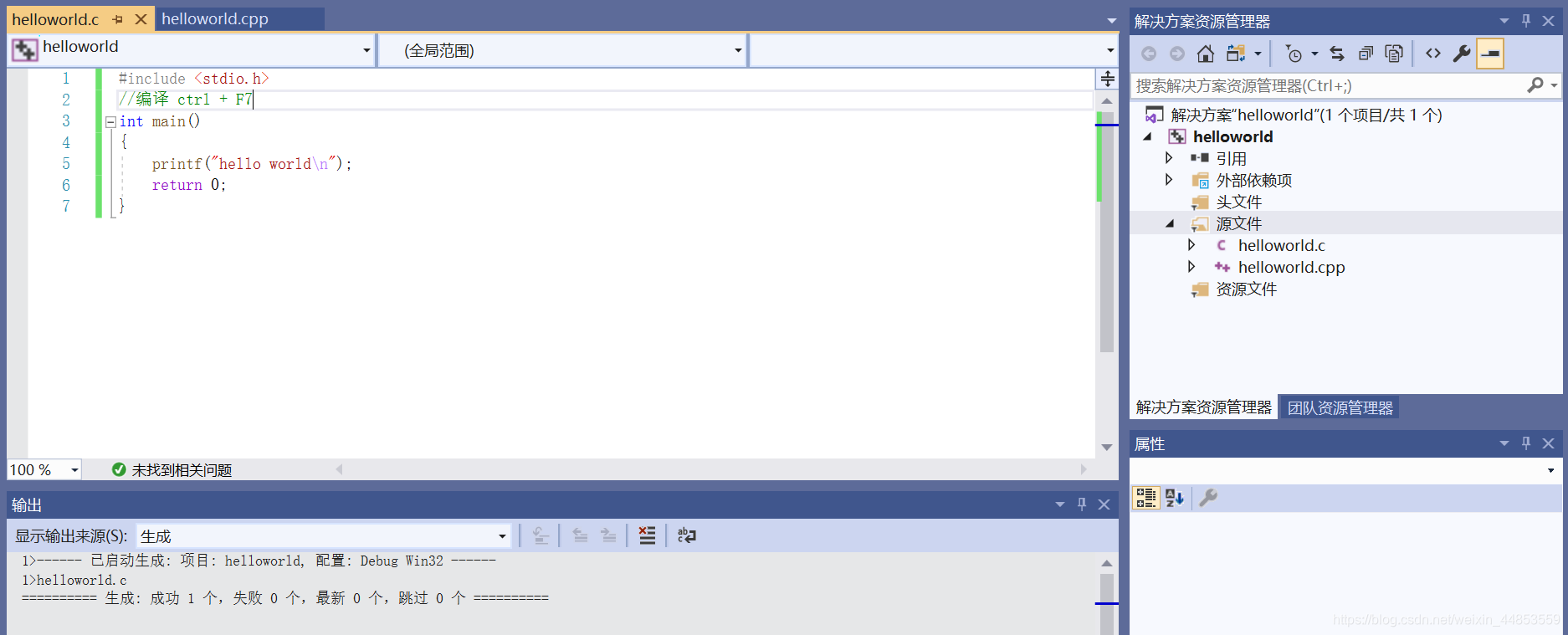Switch to the 解决方案资源管理器 bottom tab

(1203, 407)
